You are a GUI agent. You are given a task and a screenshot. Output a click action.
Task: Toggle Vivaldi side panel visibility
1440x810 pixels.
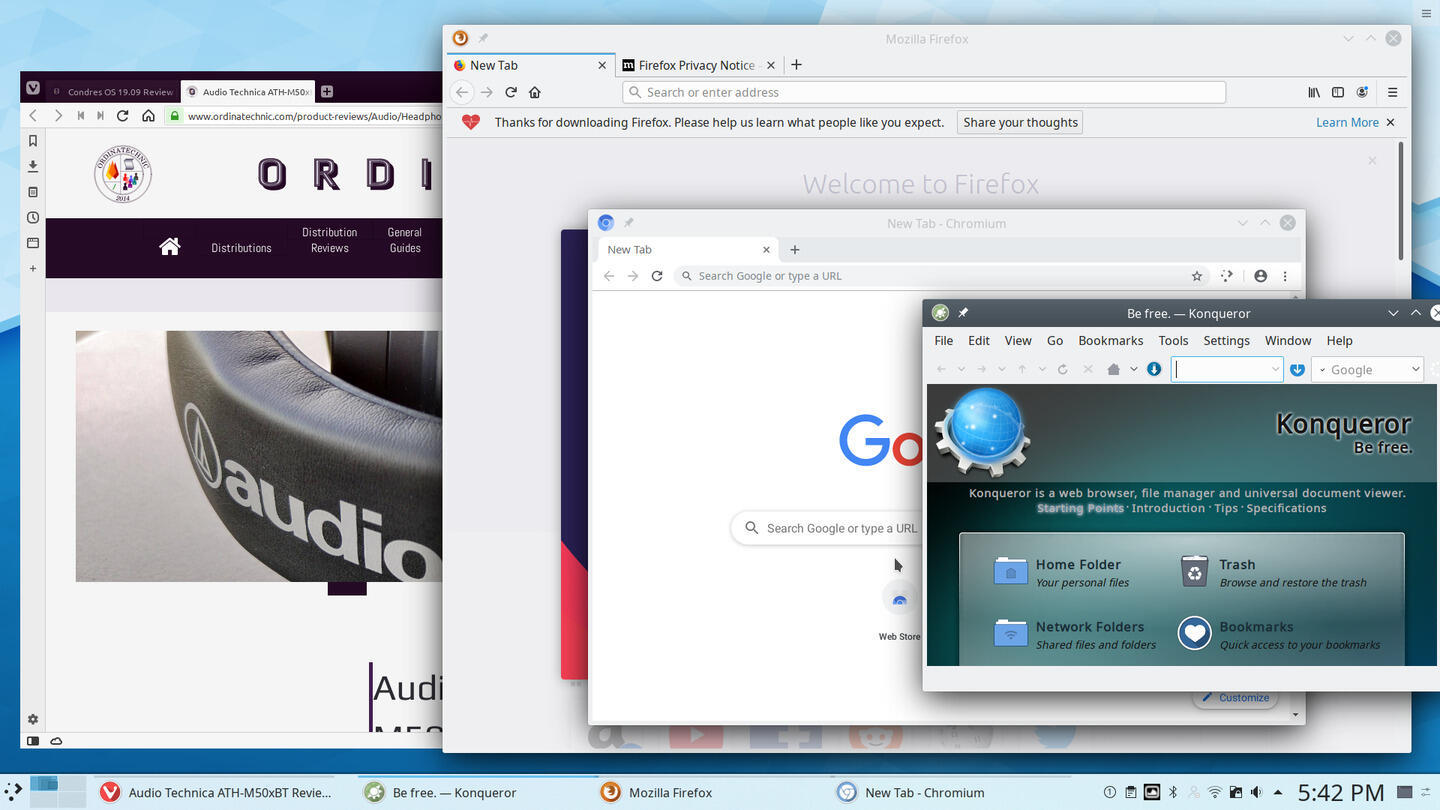point(33,741)
